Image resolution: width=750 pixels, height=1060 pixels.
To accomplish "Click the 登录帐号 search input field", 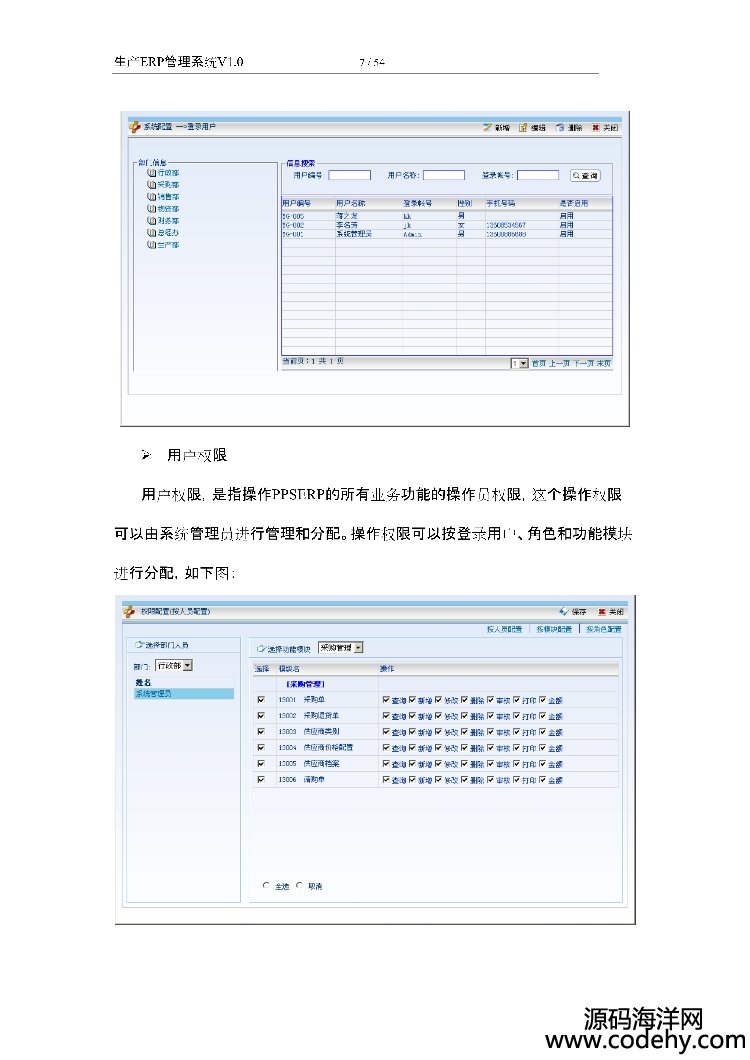I will coord(538,175).
